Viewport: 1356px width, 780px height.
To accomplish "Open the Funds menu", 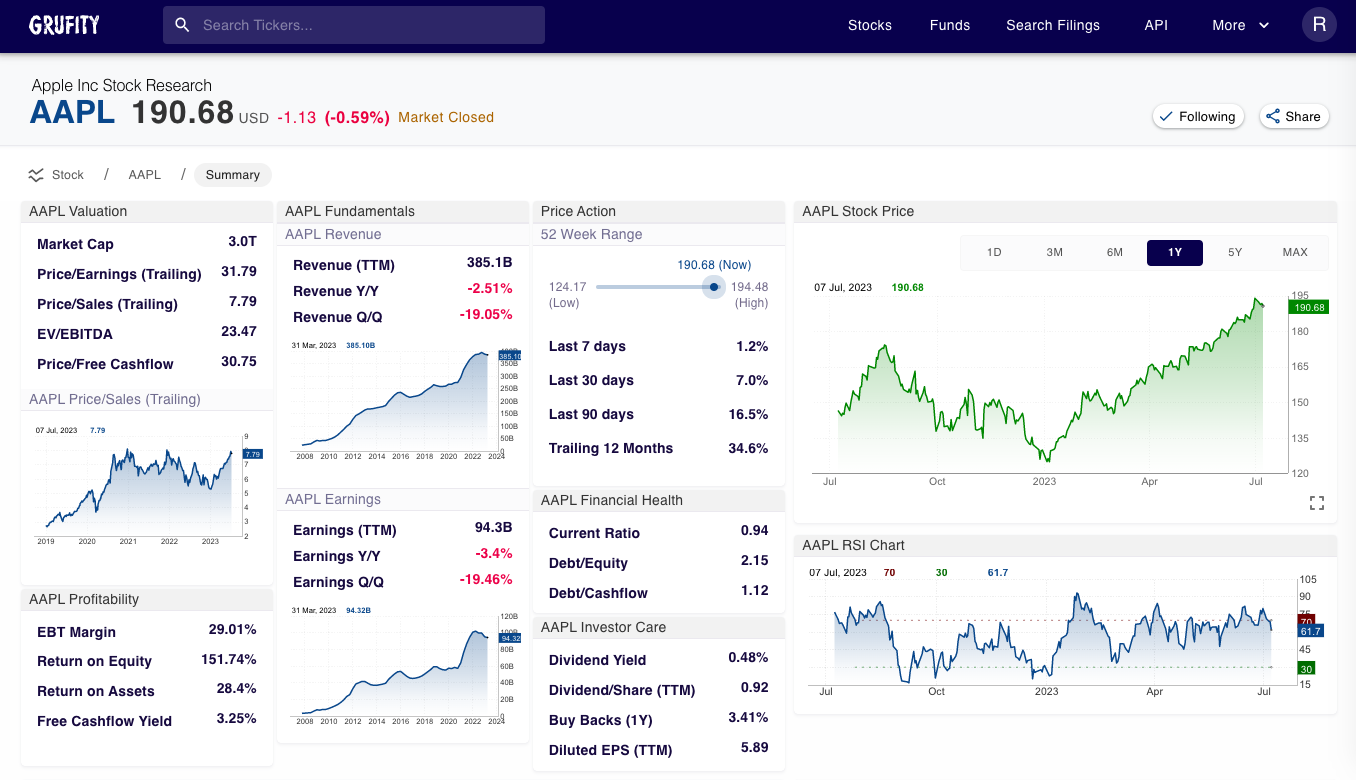I will [950, 25].
